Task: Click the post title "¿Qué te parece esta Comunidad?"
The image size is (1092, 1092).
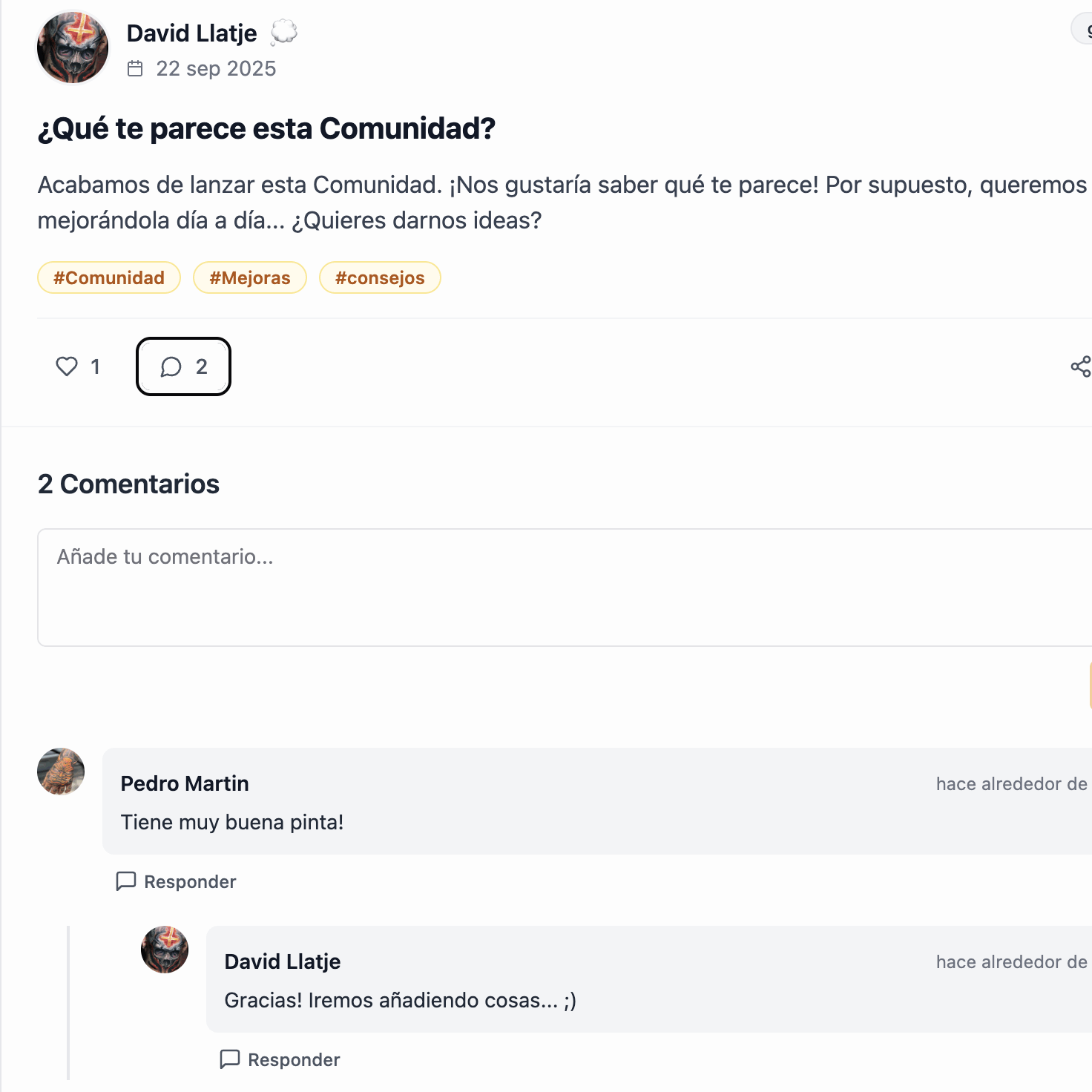Action: pyautogui.click(x=266, y=129)
